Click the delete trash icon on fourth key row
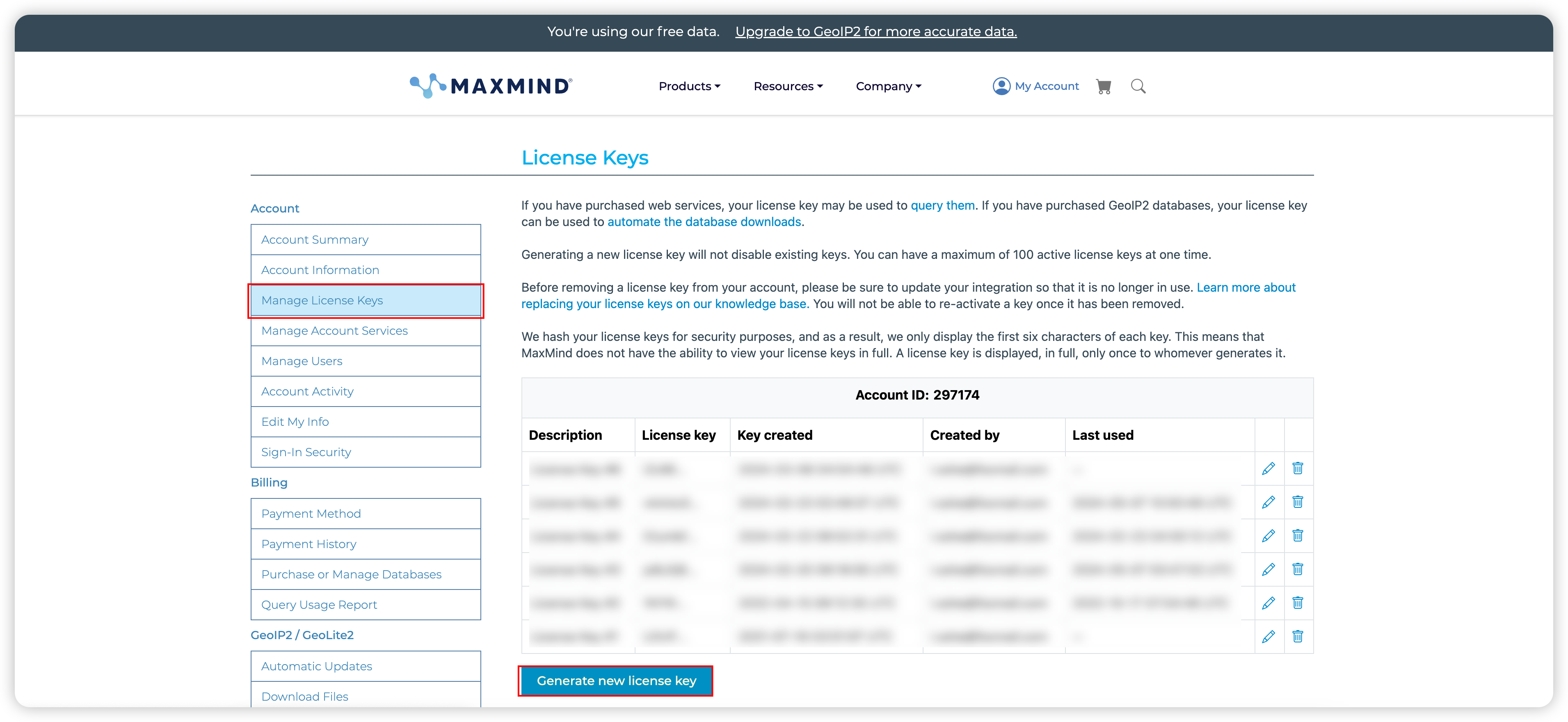This screenshot has height=722, width=1568. click(1298, 568)
